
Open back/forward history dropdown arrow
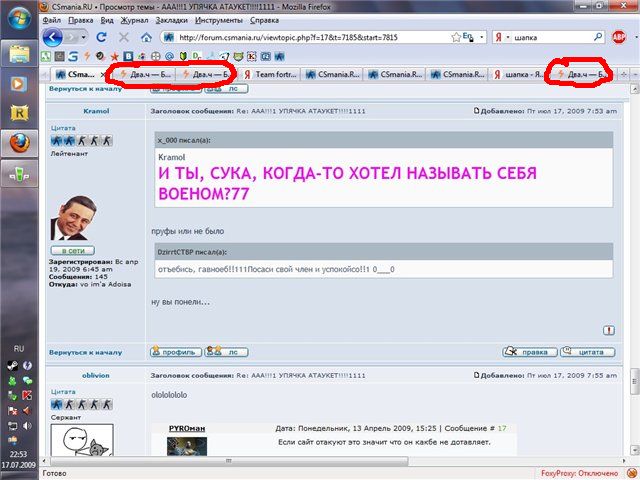coord(83,38)
